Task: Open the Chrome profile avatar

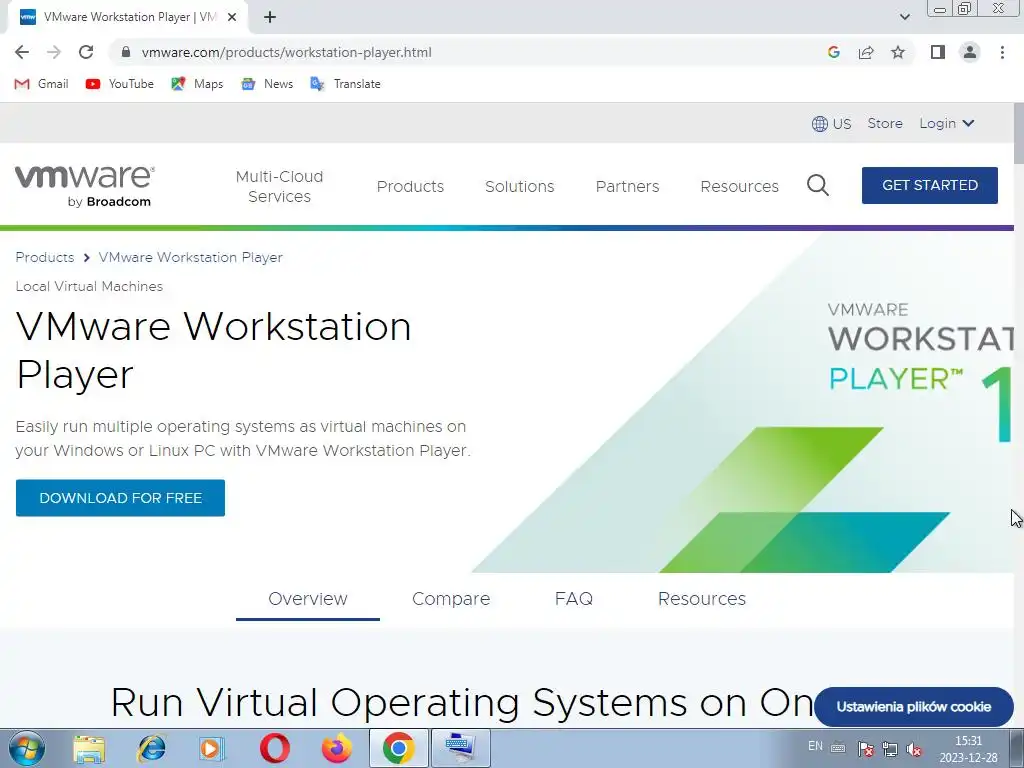Action: [970, 52]
